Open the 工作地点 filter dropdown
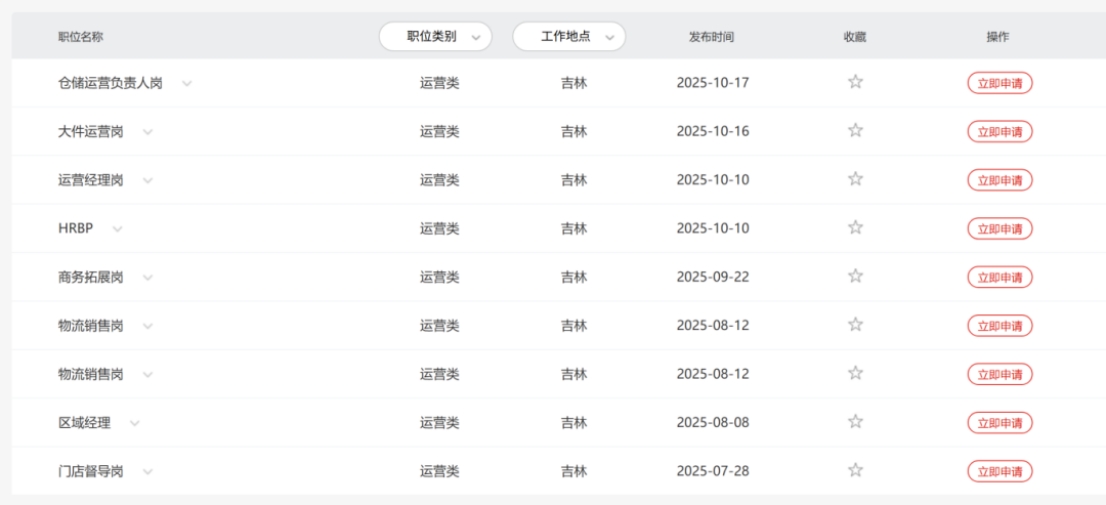The height and width of the screenshot is (505, 1106). (x=568, y=37)
